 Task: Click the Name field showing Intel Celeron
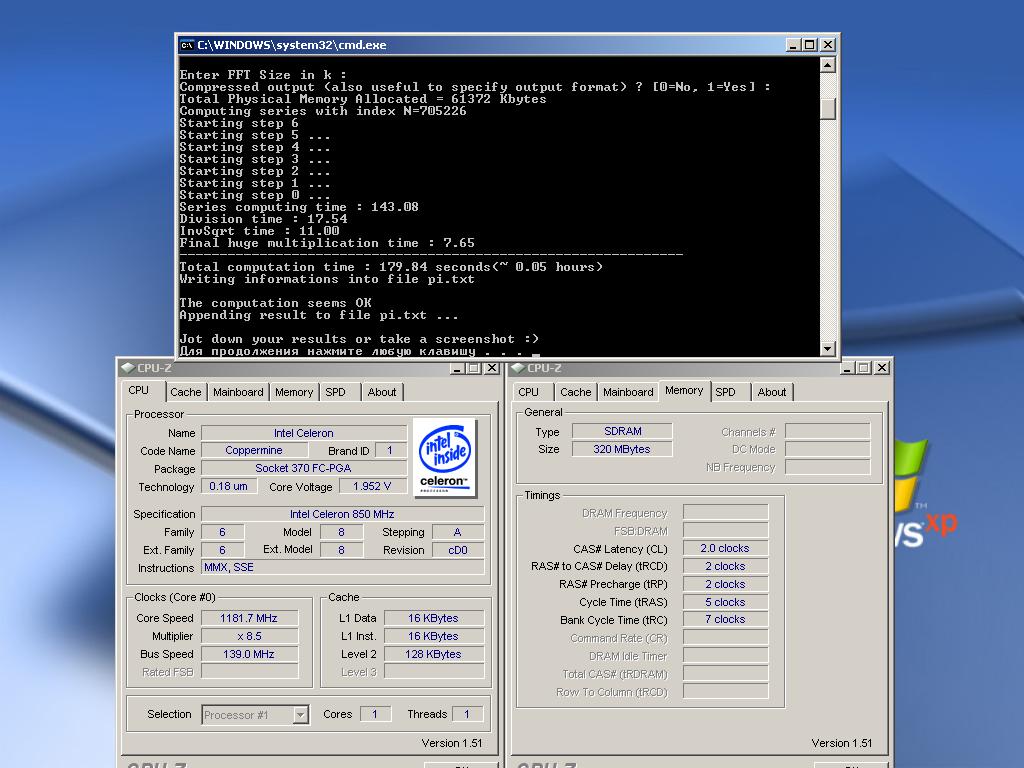tap(304, 433)
